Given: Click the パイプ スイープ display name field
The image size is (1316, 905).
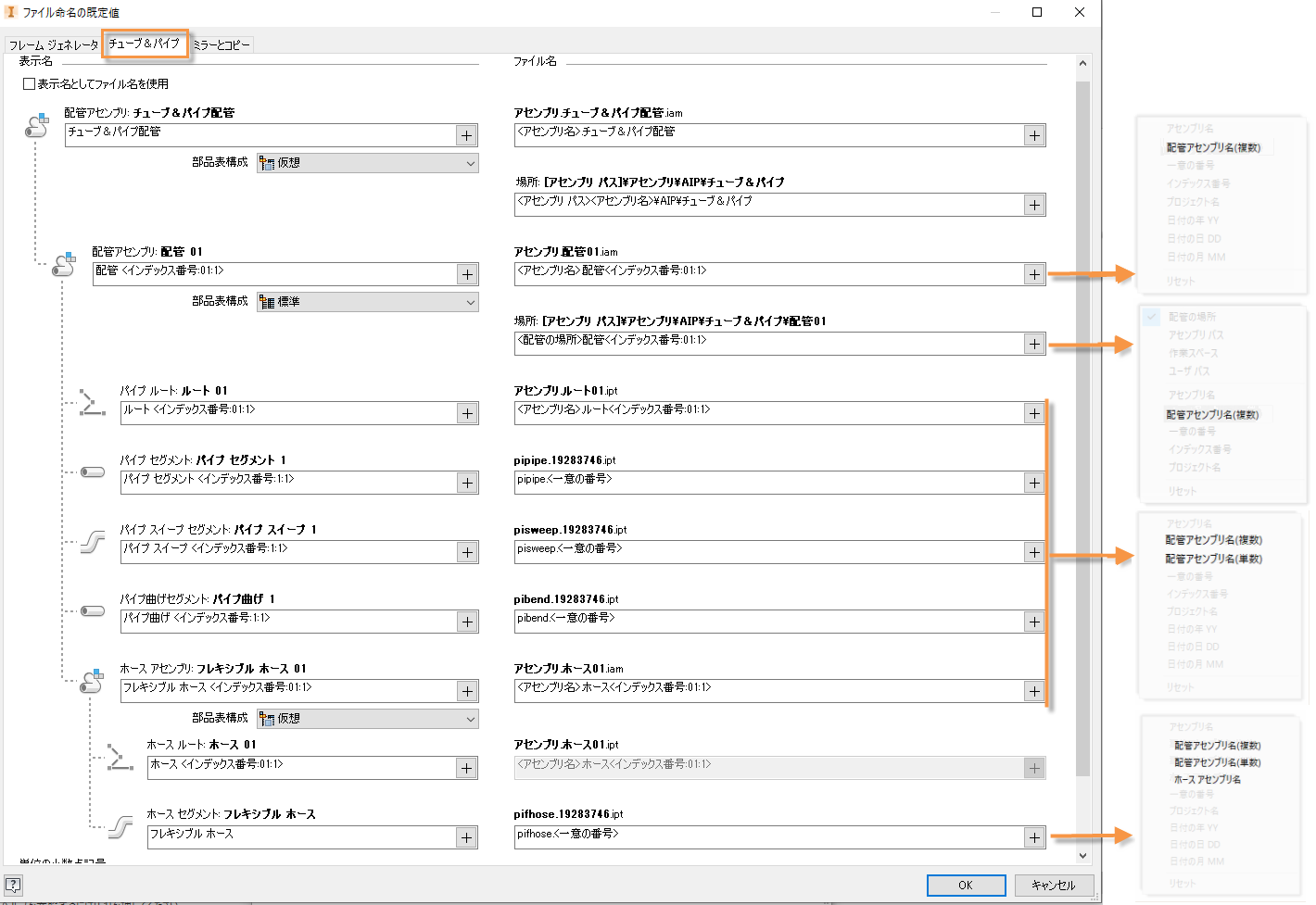Looking at the screenshot, I should [x=289, y=552].
